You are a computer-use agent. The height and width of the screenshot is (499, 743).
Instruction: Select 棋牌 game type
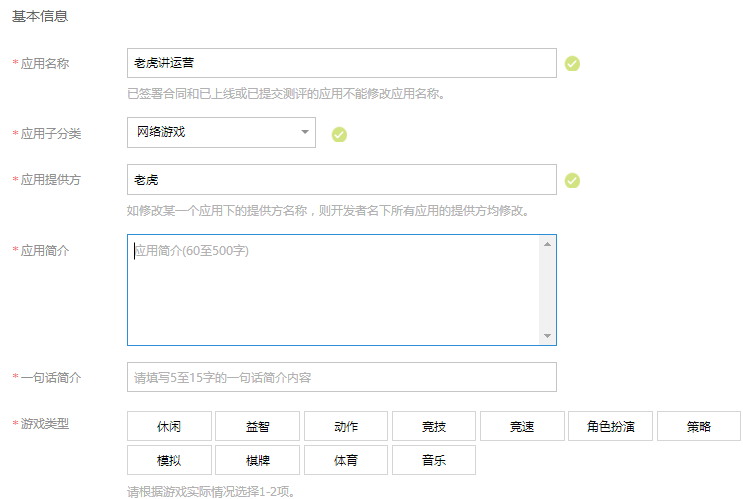click(x=257, y=460)
